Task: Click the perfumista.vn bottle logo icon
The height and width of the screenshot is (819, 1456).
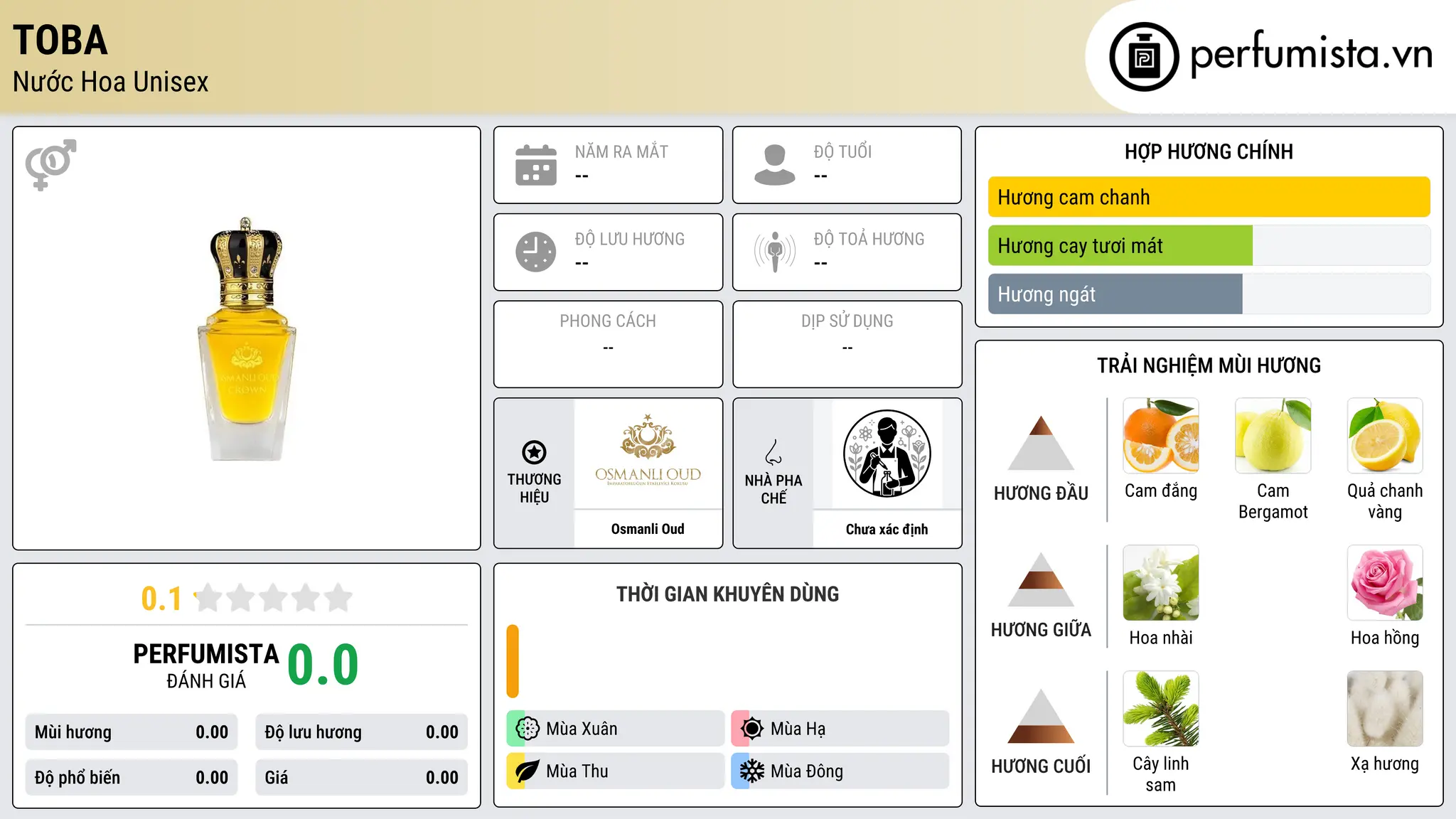Action: [1144, 57]
